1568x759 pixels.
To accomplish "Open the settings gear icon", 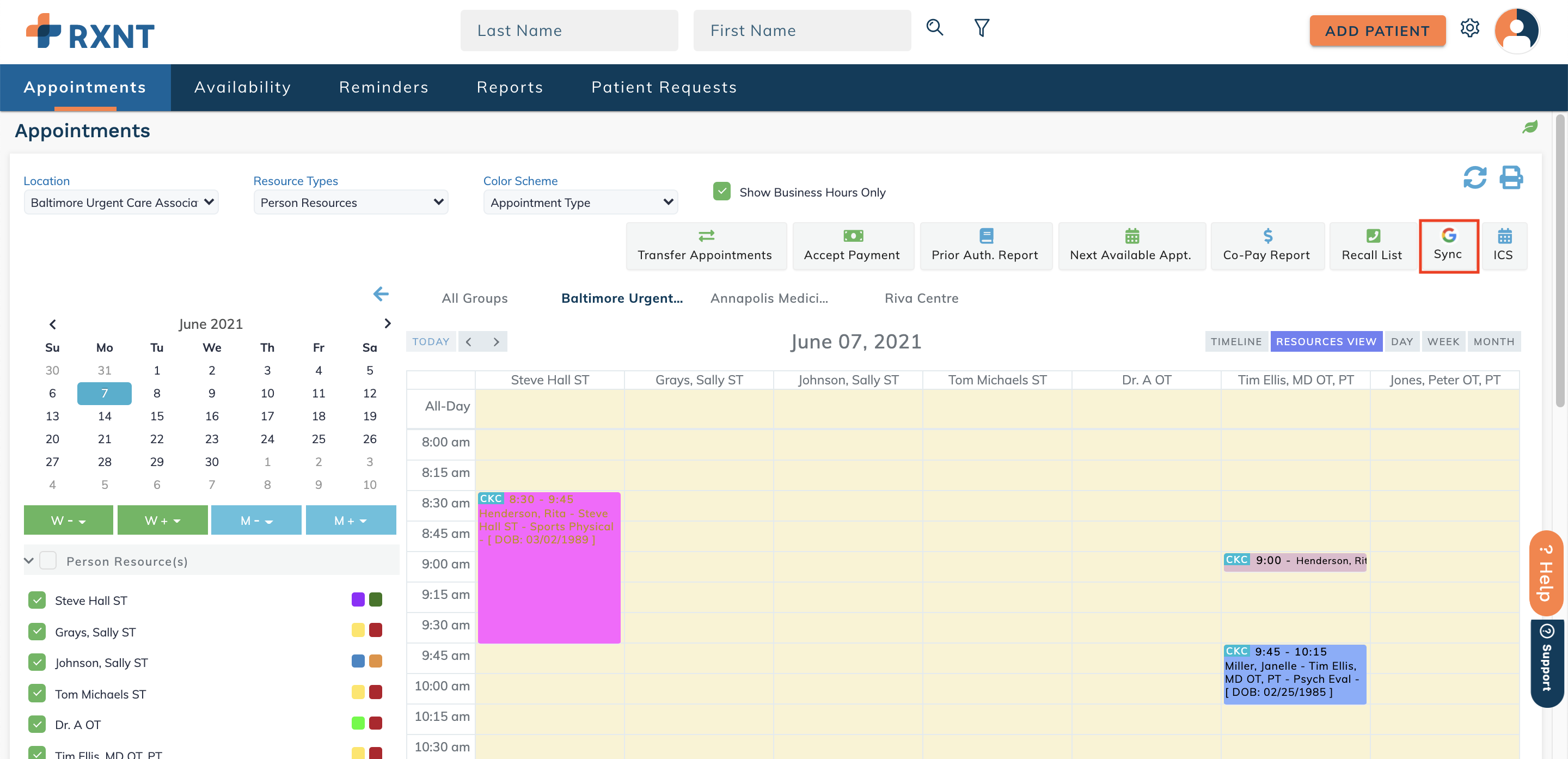I will [x=1469, y=28].
